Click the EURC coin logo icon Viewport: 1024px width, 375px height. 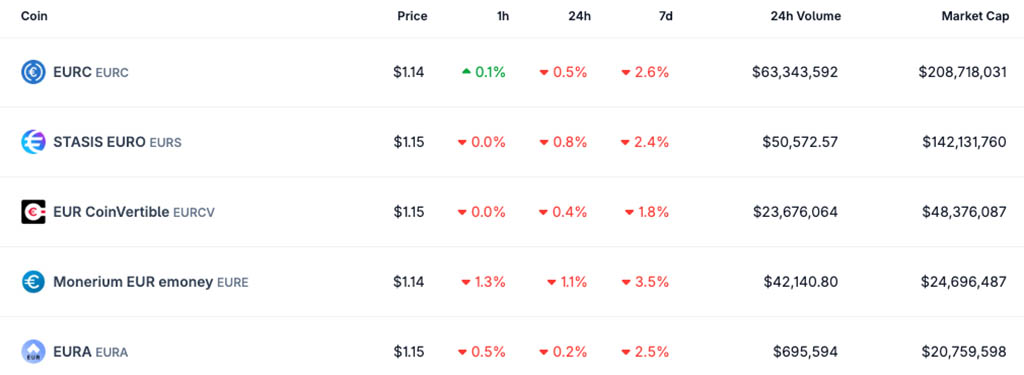pos(33,72)
